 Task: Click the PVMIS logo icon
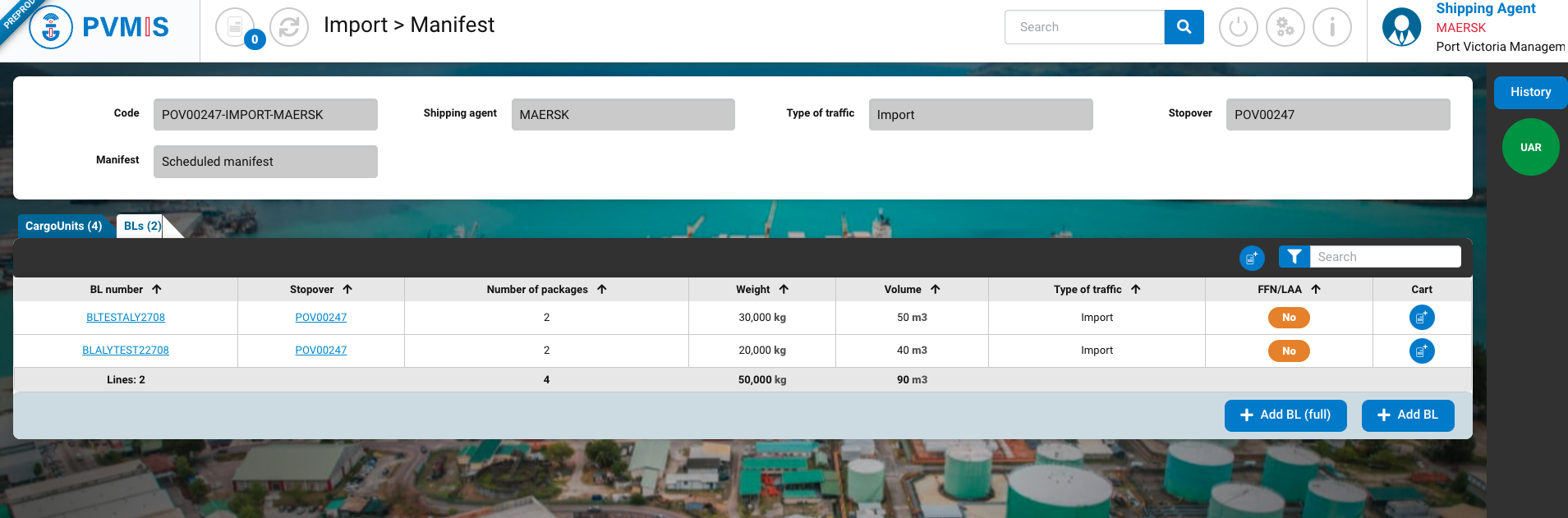click(51, 27)
